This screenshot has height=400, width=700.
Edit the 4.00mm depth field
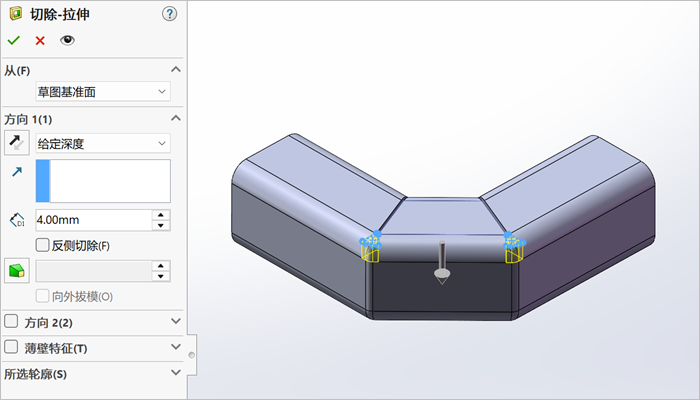[94, 220]
